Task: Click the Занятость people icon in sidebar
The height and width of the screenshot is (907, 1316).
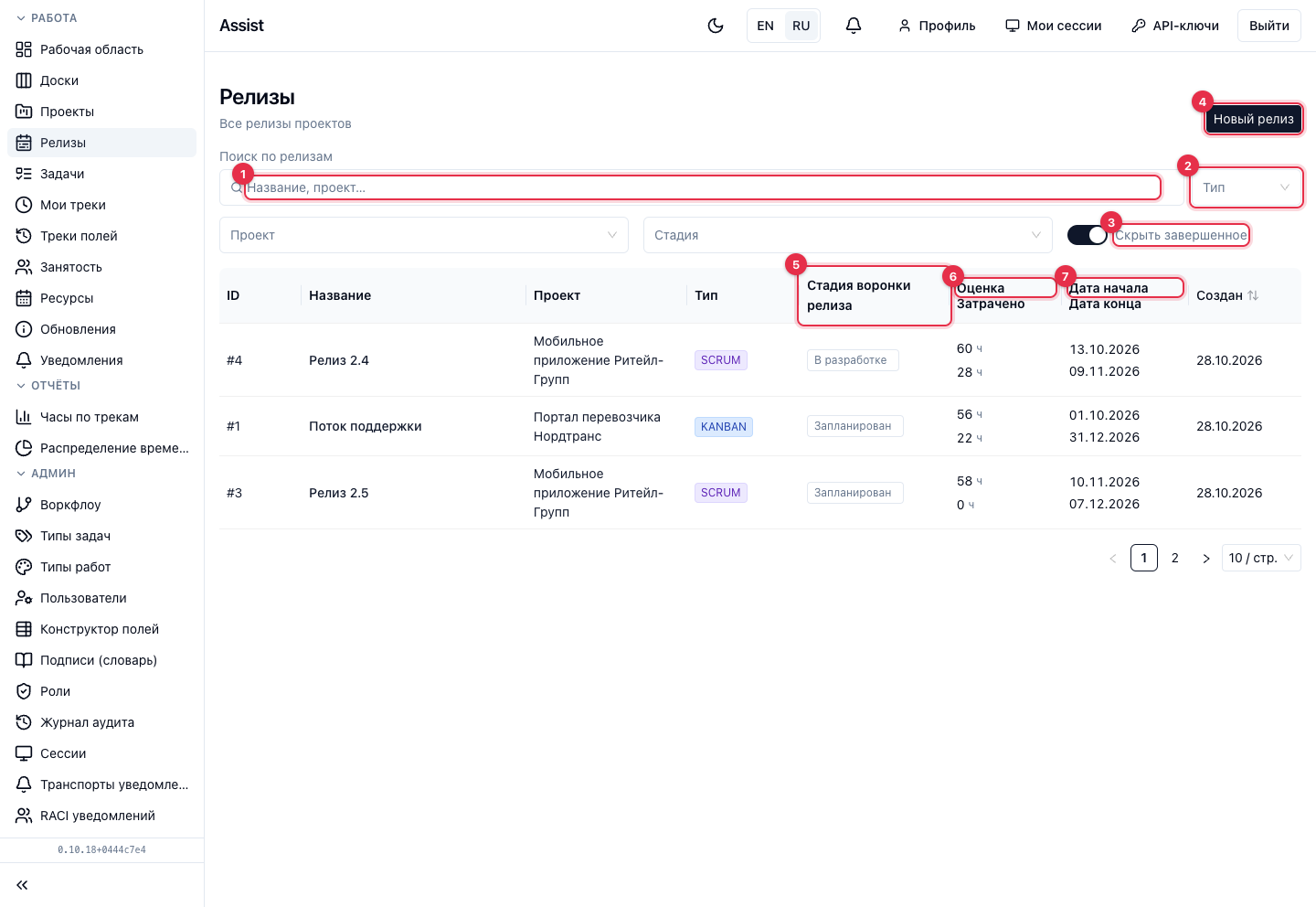Action: [x=24, y=267]
